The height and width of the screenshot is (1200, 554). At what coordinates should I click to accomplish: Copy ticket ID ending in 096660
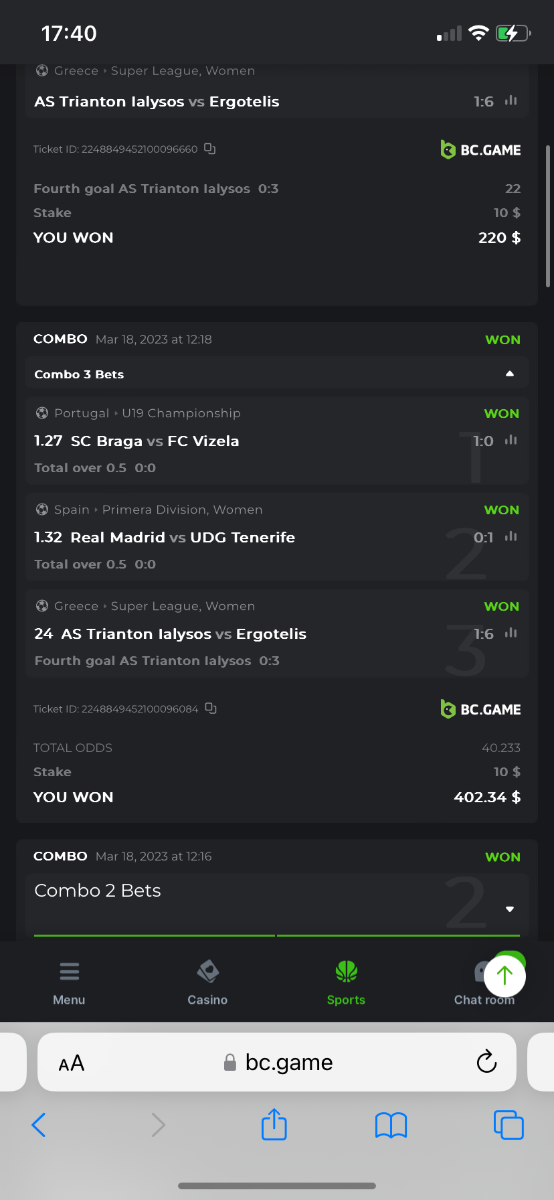(210, 149)
